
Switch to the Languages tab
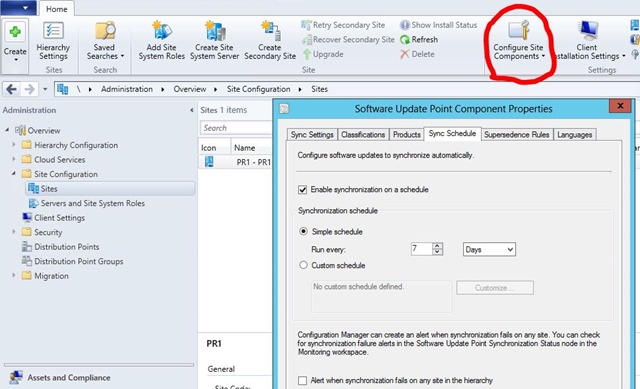(x=574, y=135)
